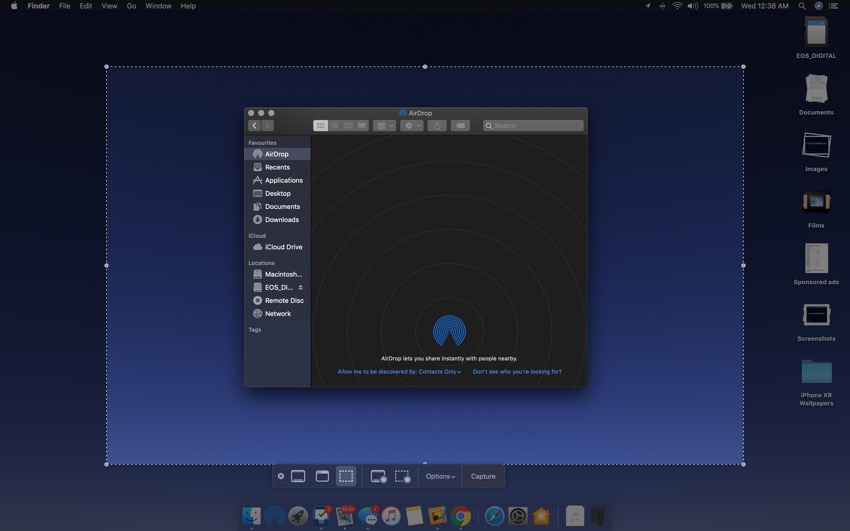Screen dimensions: 850x531
Task: Open Applications in the Finder sidebar
Action: click(278, 180)
